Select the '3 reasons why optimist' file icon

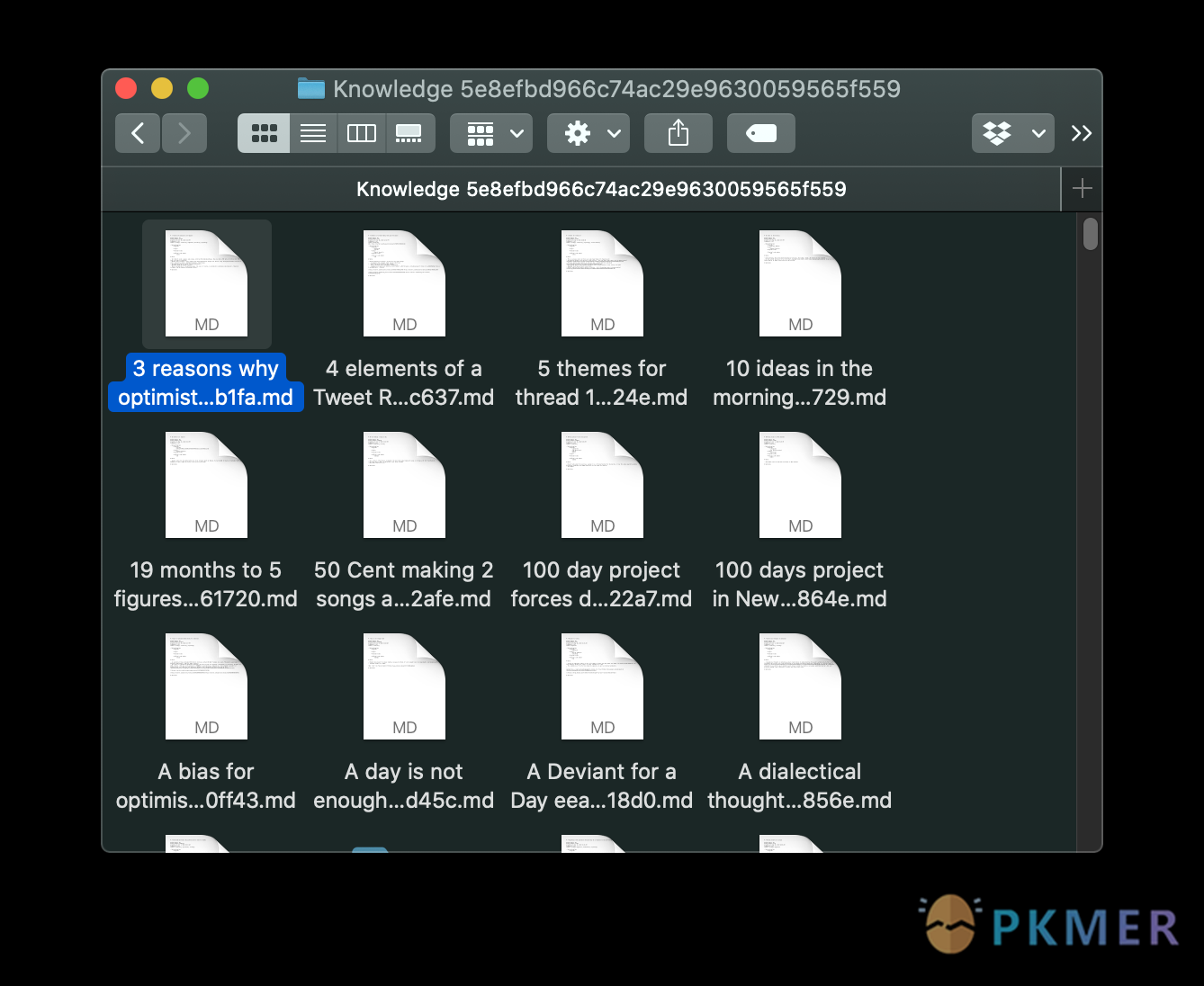[x=207, y=283]
